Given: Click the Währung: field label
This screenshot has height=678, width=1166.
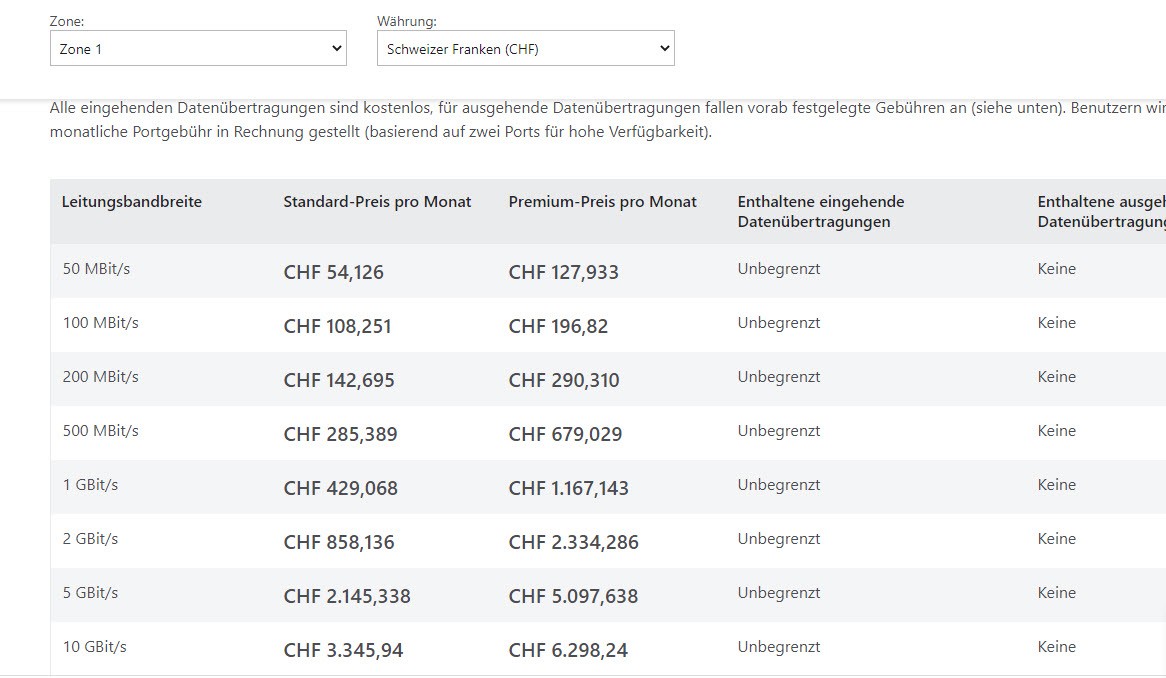Looking at the screenshot, I should [406, 21].
